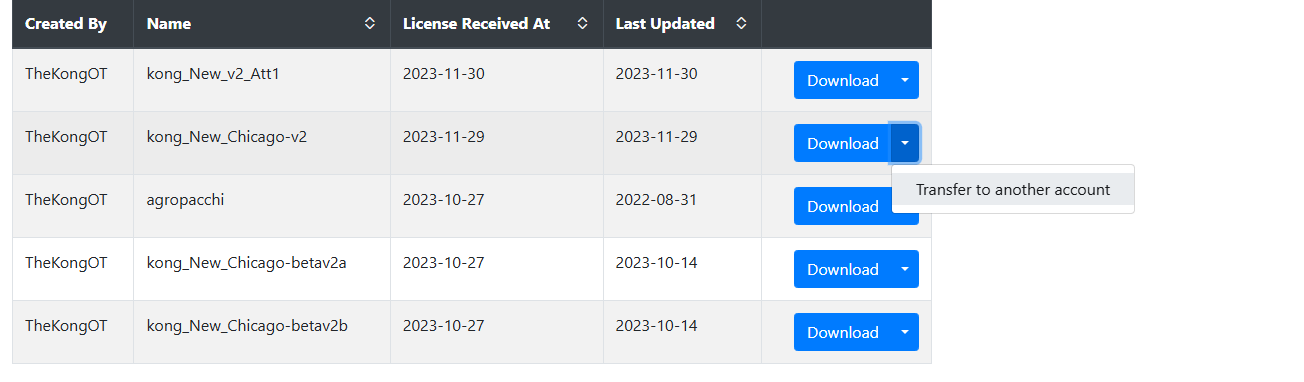Download the kong_New_Chicago-v2 license
Viewport: 1304px width, 382px height.
842,143
